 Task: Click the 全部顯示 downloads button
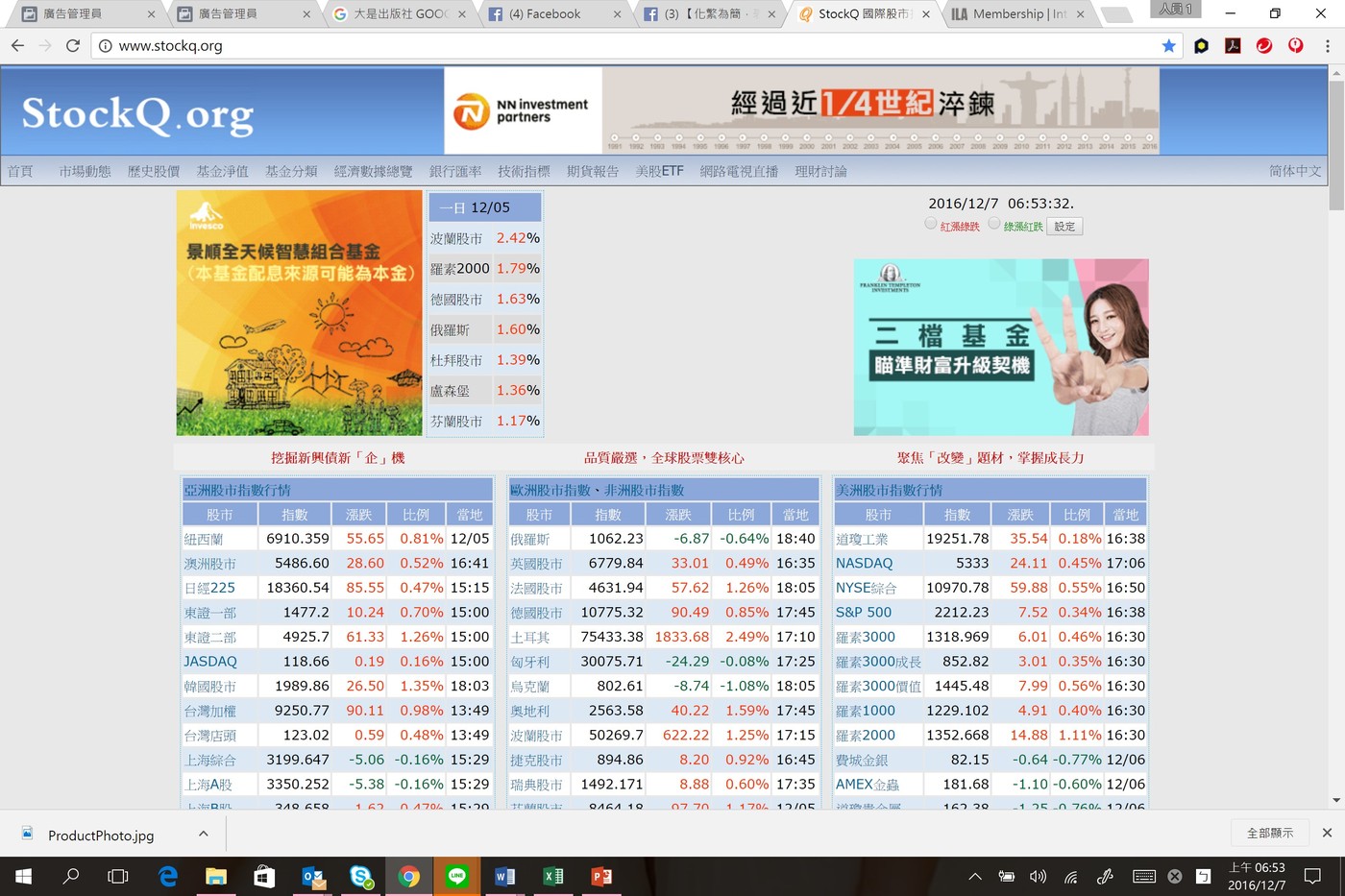point(1270,833)
